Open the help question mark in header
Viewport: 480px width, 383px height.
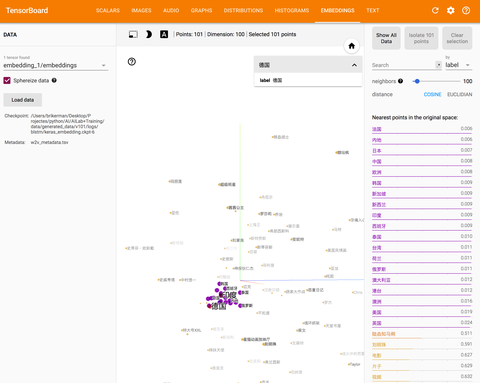tap(466, 10)
